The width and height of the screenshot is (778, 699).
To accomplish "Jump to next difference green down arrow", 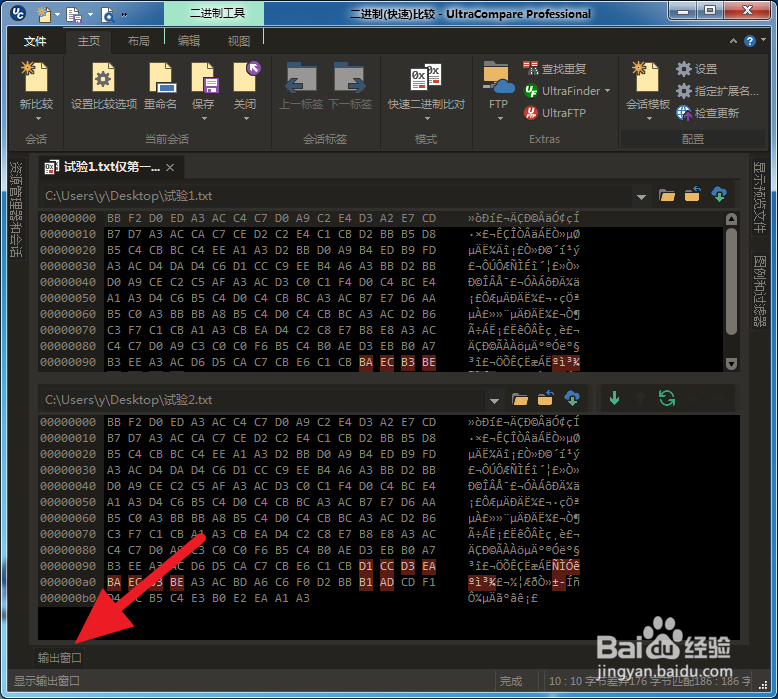I will click(x=614, y=398).
